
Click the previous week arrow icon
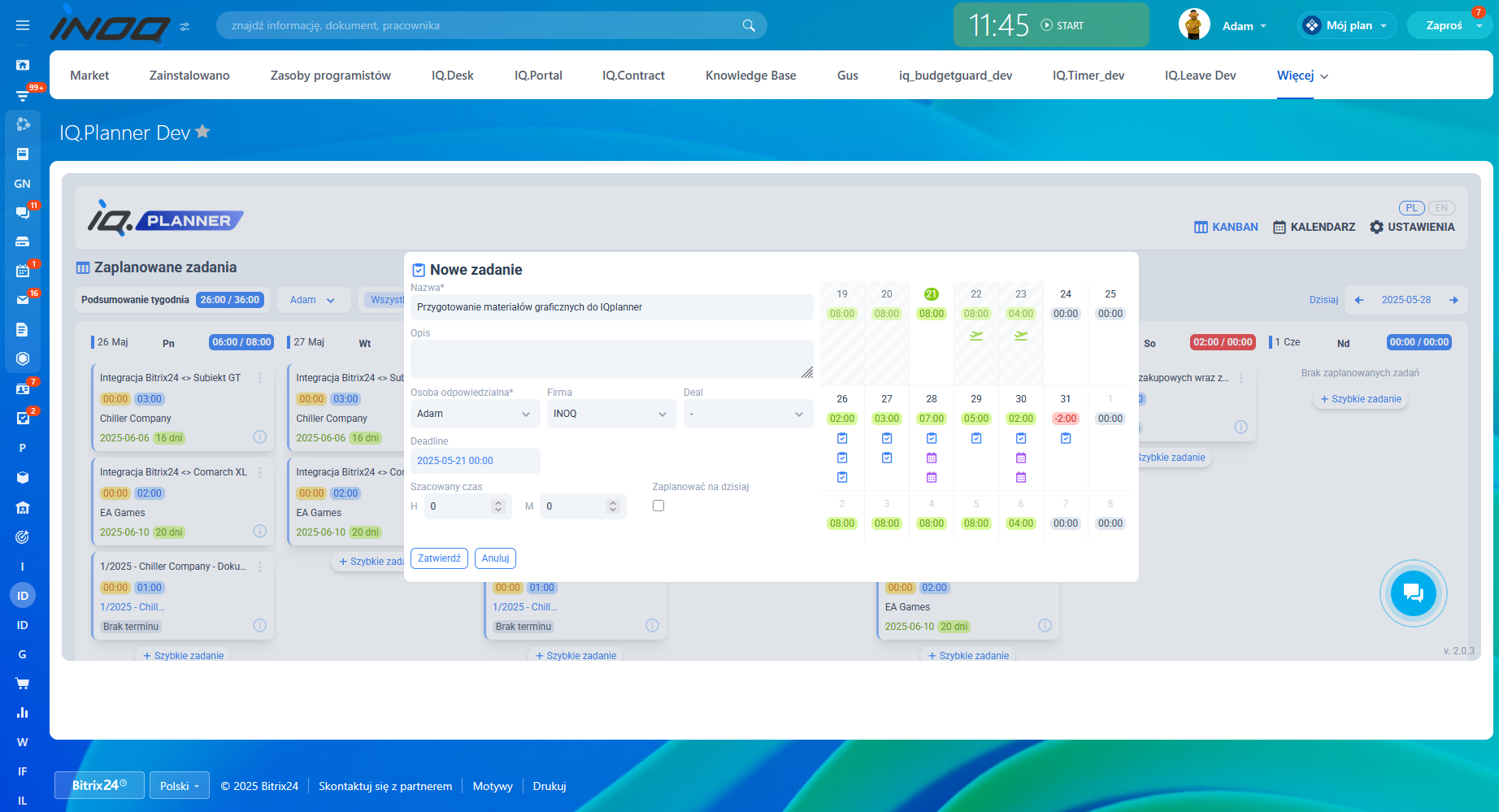1359,300
